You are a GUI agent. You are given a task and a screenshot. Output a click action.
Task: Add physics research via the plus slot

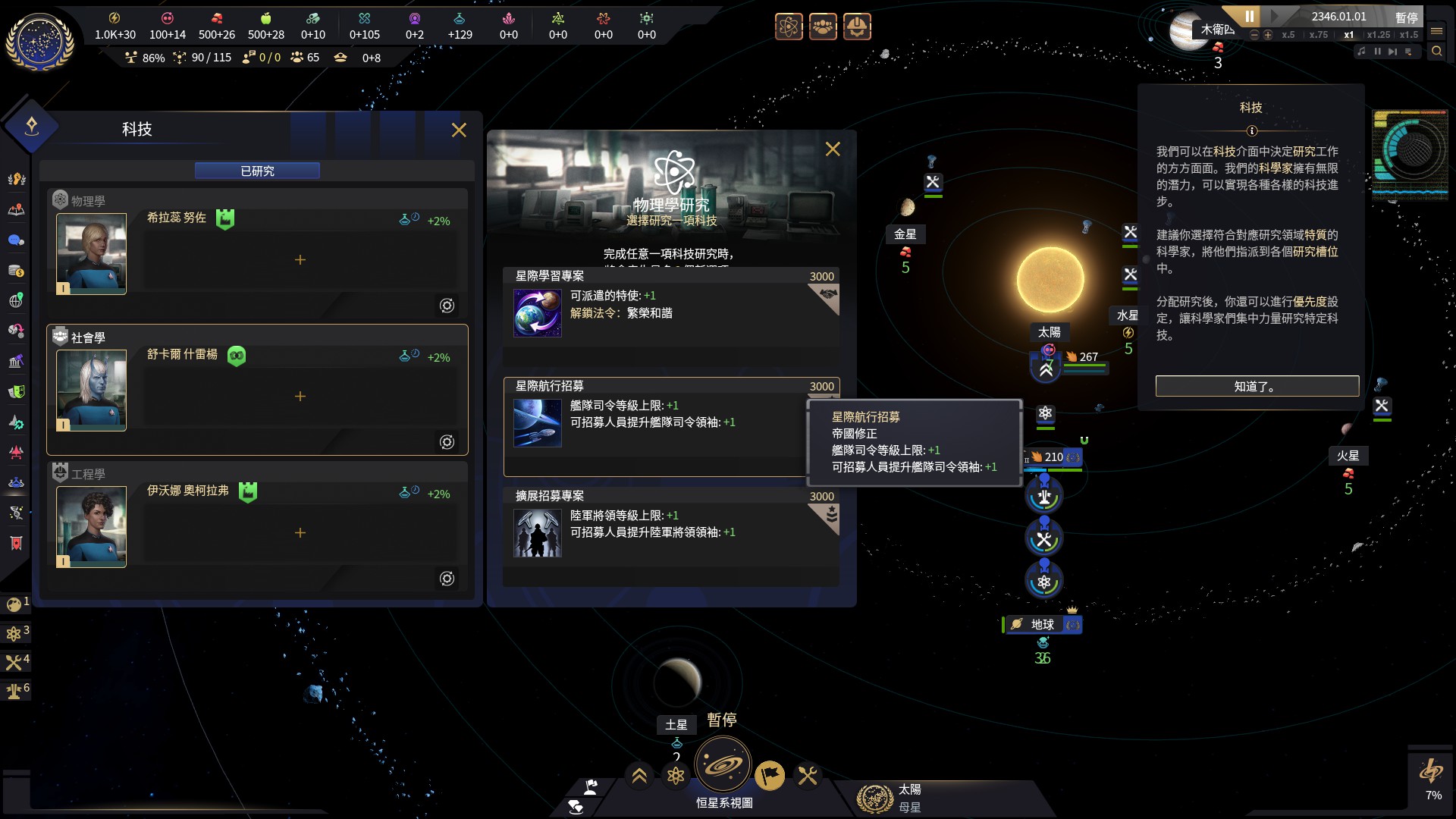point(300,260)
